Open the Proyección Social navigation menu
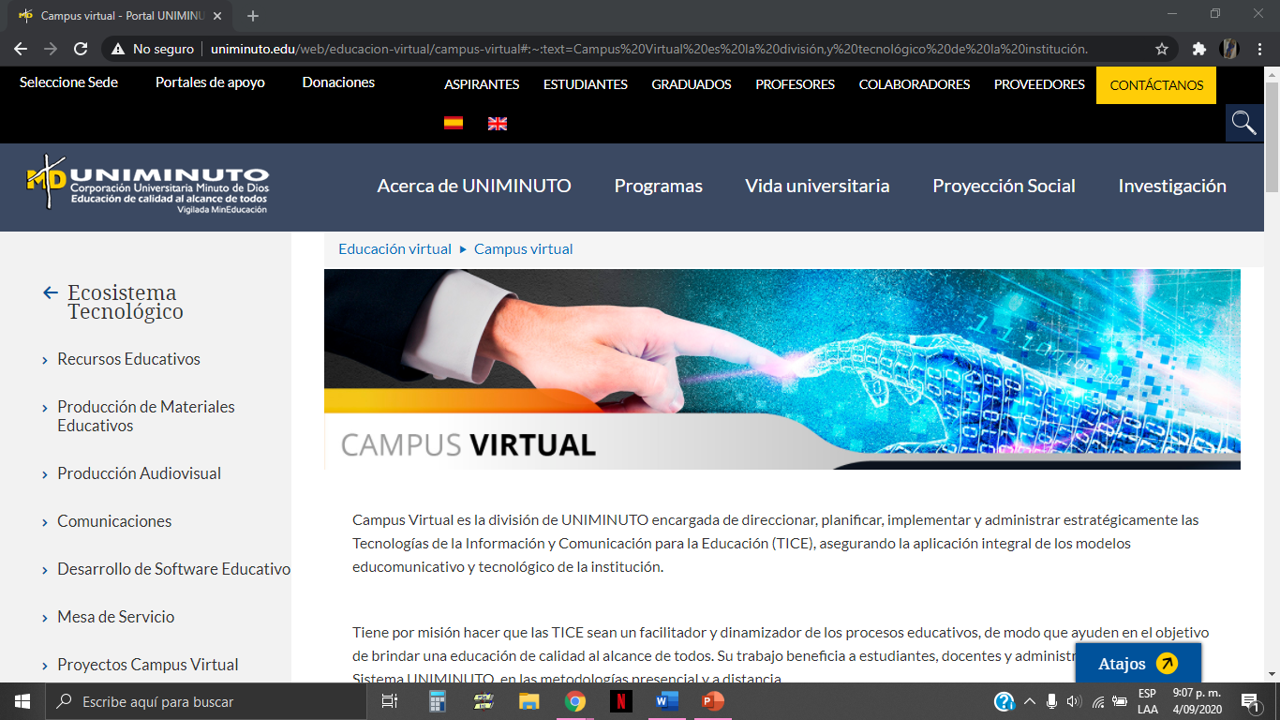The height and width of the screenshot is (720, 1280). pos(1004,186)
